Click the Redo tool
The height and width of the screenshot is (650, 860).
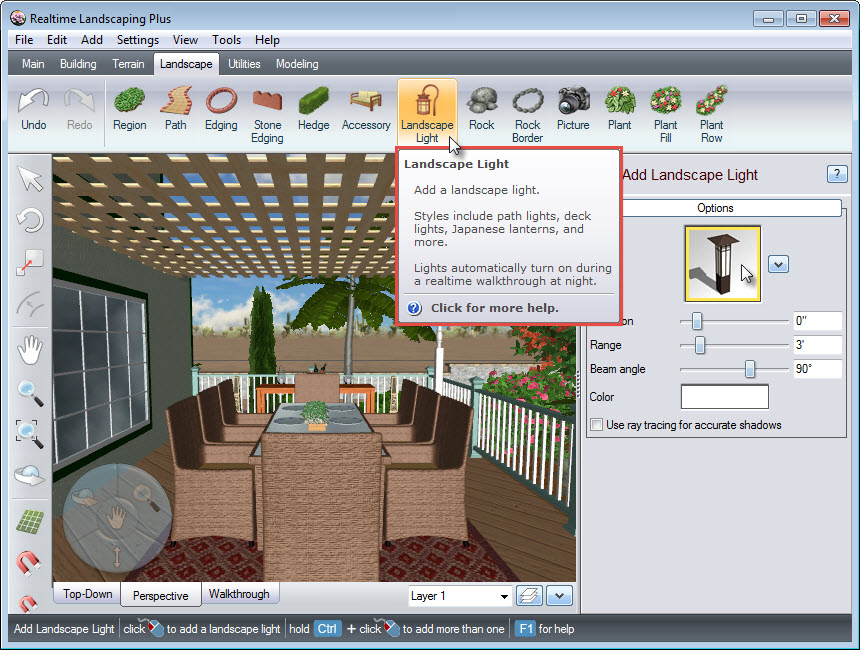(80, 110)
